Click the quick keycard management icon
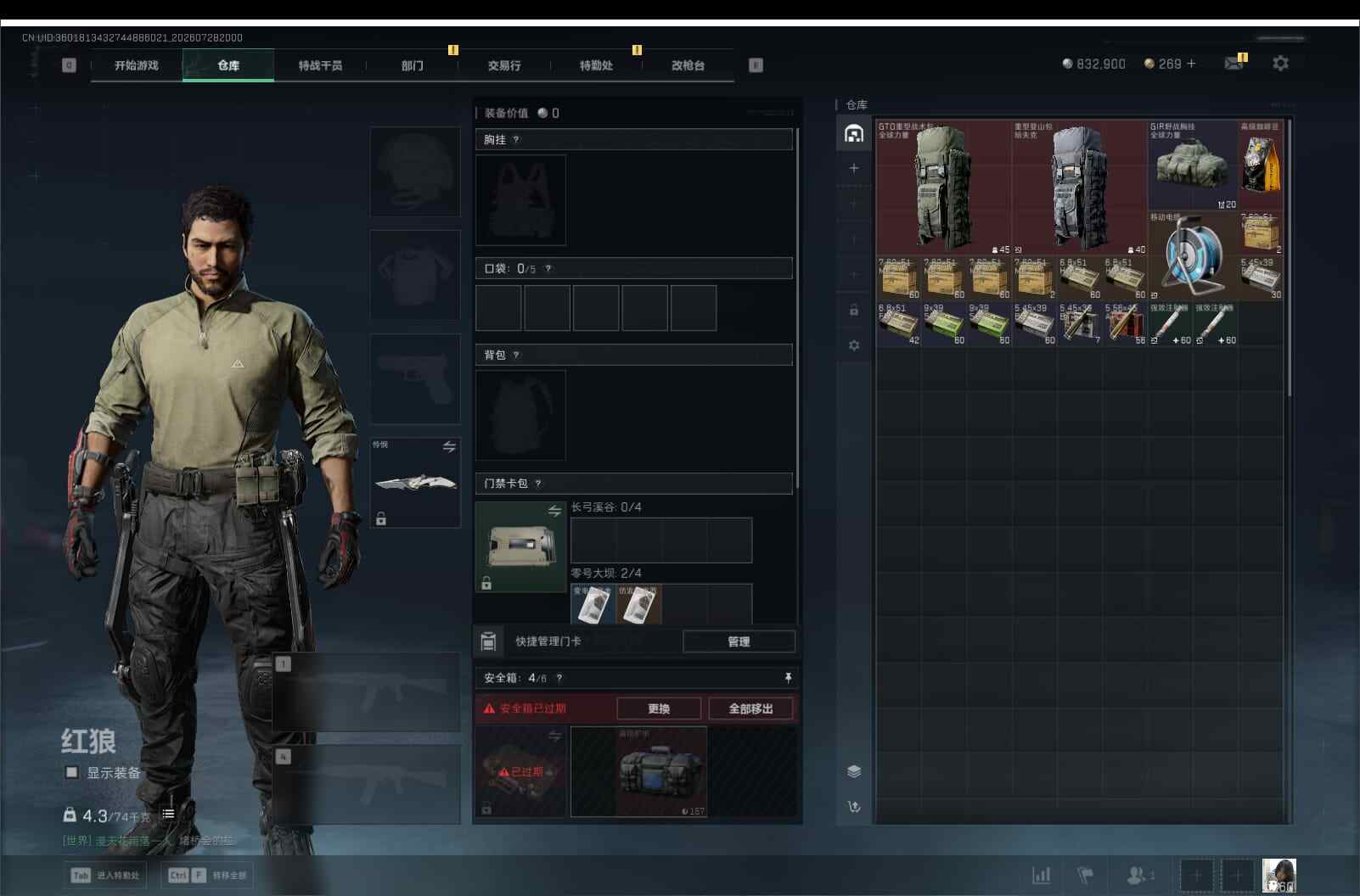 (x=488, y=641)
